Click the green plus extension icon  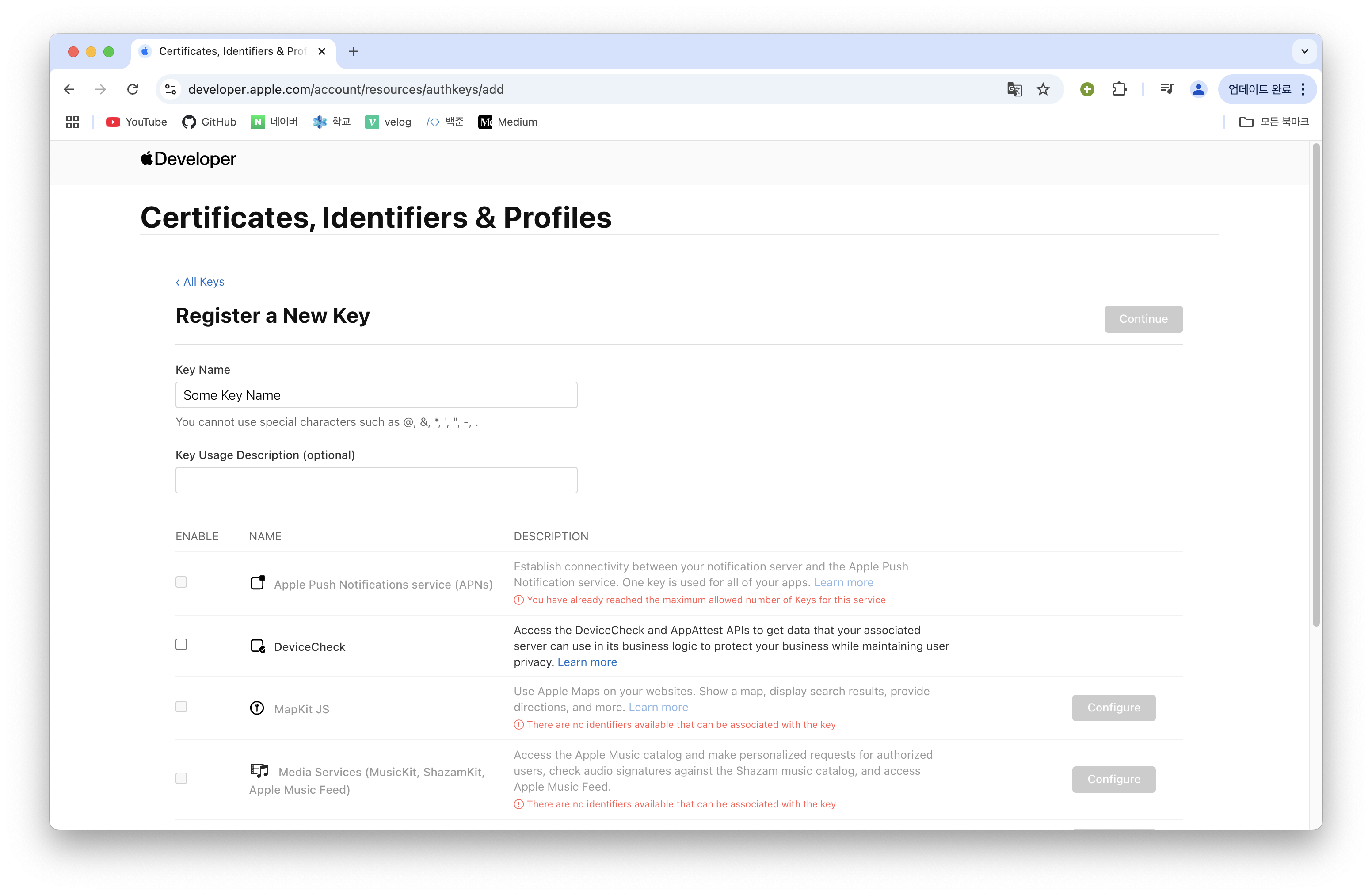tap(1087, 89)
